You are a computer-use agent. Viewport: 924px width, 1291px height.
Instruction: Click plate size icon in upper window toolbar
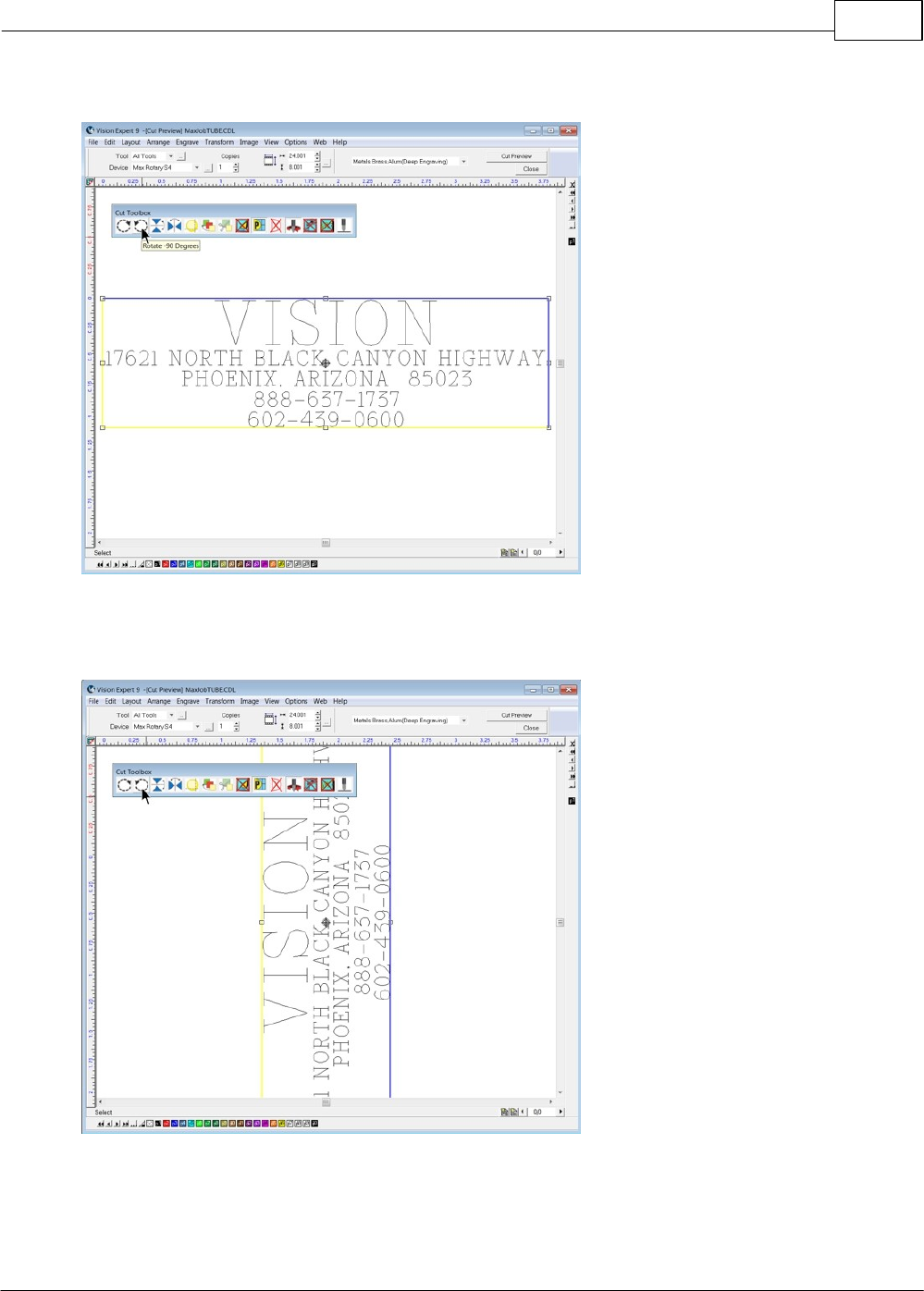pyautogui.click(x=269, y=160)
